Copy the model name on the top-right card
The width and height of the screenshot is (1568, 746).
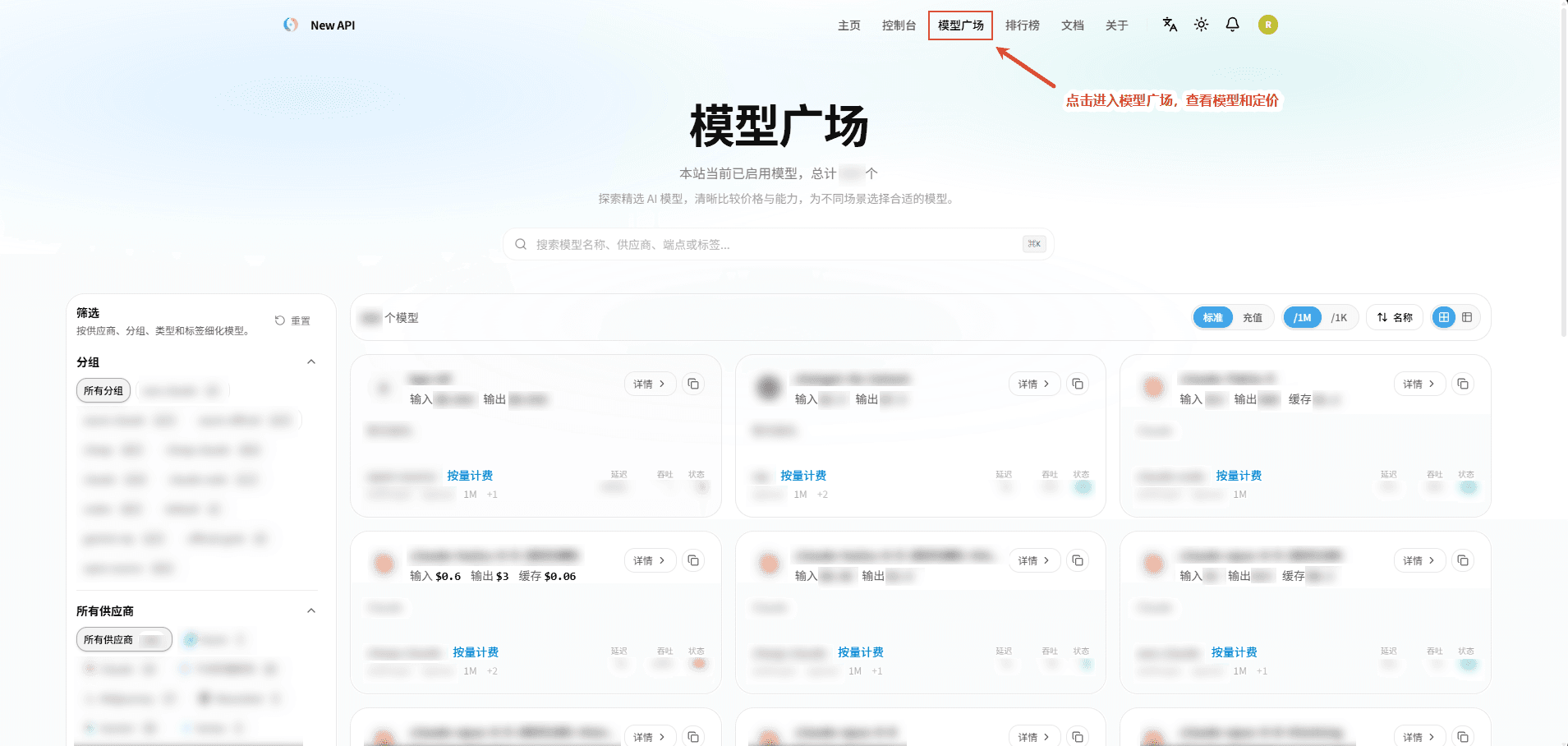point(1463,384)
